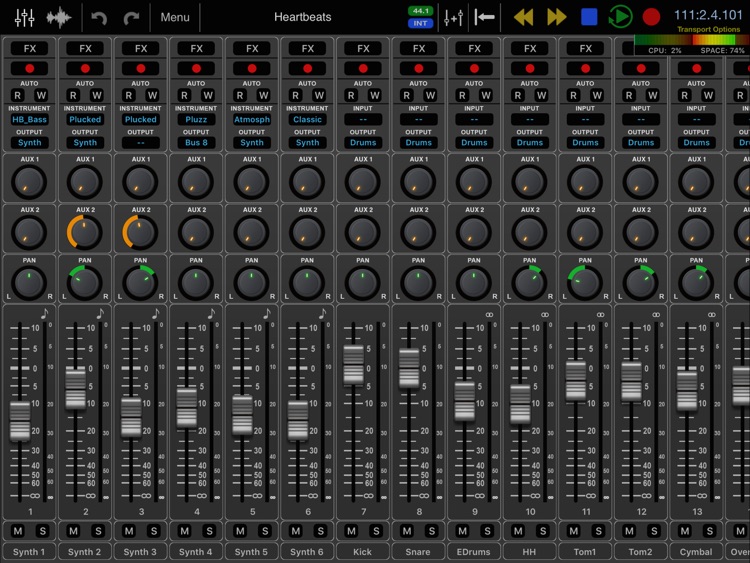Open Classic instrument selector
Screen dimensions: 750x563
click(x=307, y=119)
